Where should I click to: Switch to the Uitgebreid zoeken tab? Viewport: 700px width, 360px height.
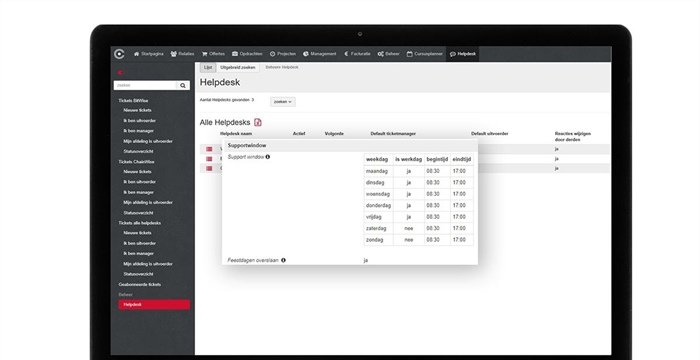(238, 67)
